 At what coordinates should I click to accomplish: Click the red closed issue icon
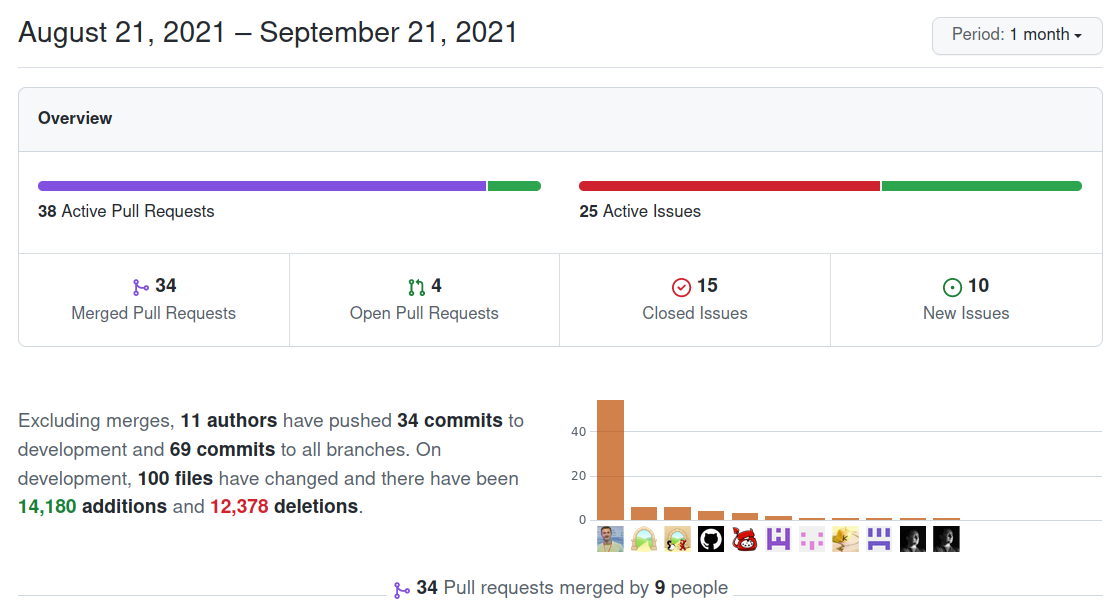pyautogui.click(x=681, y=287)
